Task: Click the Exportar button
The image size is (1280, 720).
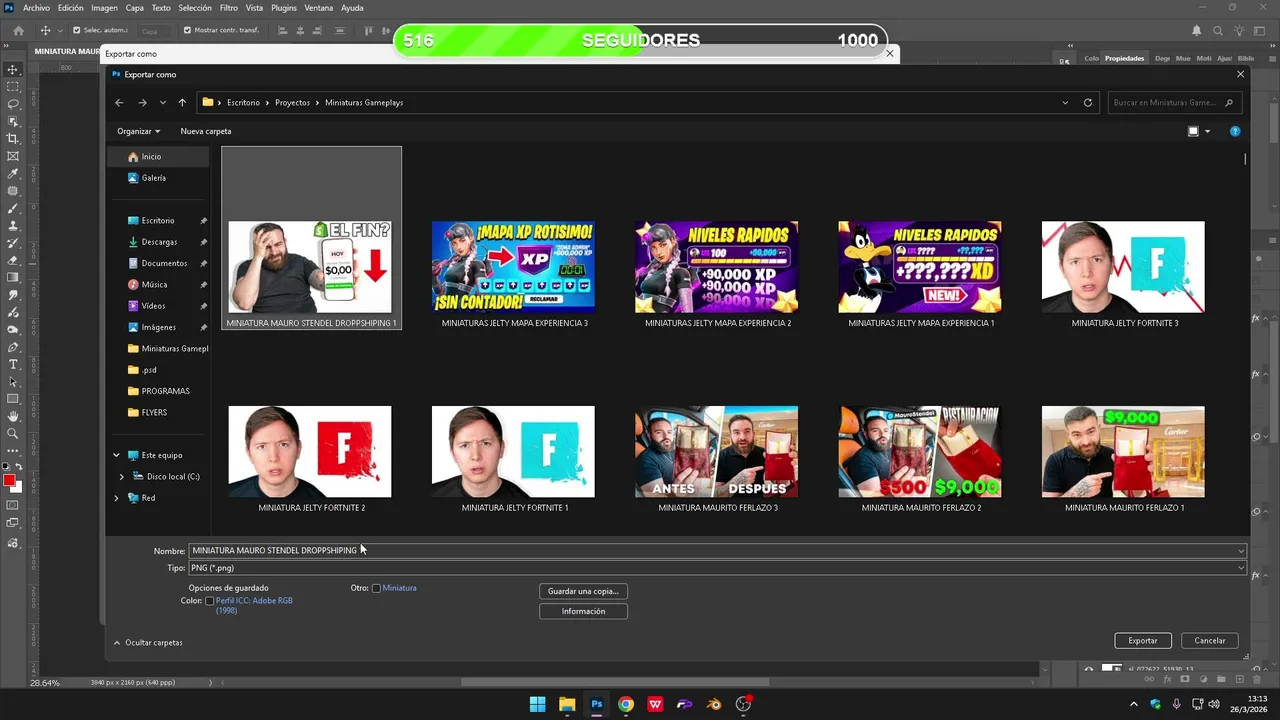Action: pyautogui.click(x=1143, y=640)
